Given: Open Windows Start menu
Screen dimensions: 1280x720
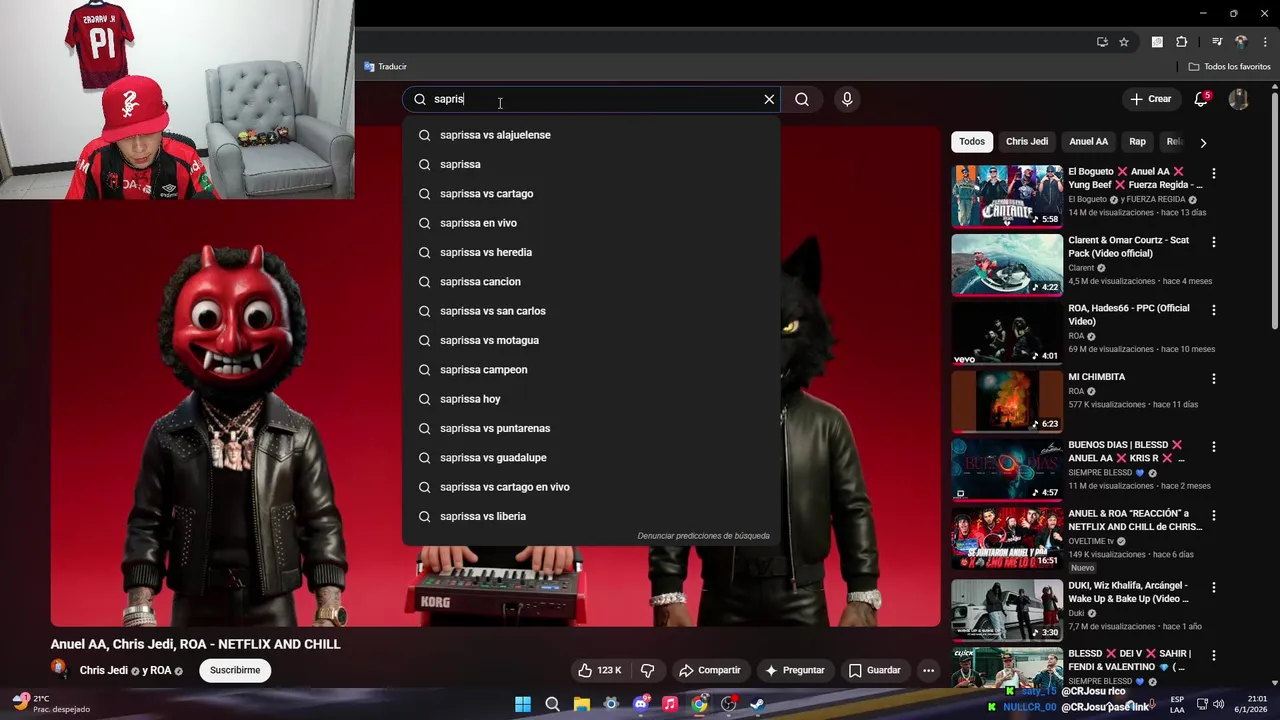Looking at the screenshot, I should (523, 704).
